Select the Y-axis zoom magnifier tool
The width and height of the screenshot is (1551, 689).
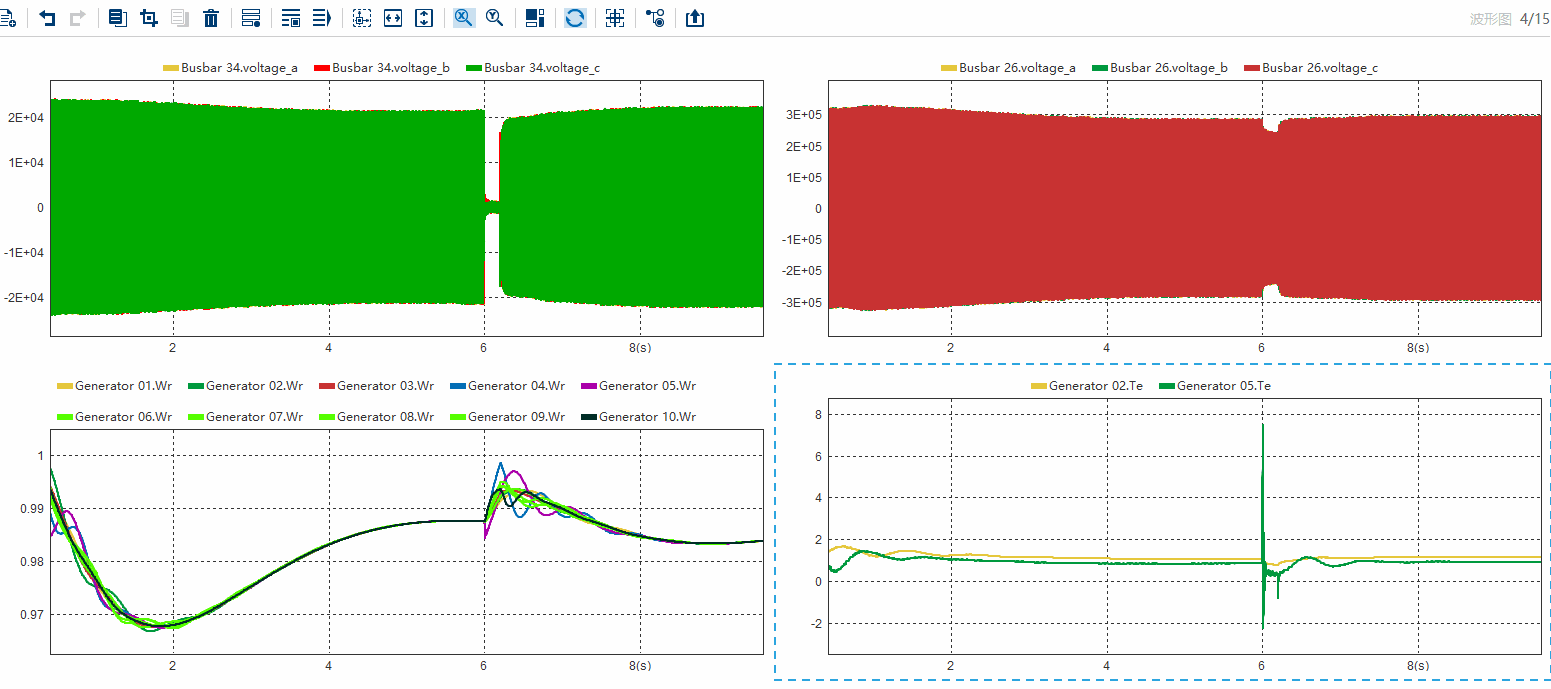[x=495, y=18]
